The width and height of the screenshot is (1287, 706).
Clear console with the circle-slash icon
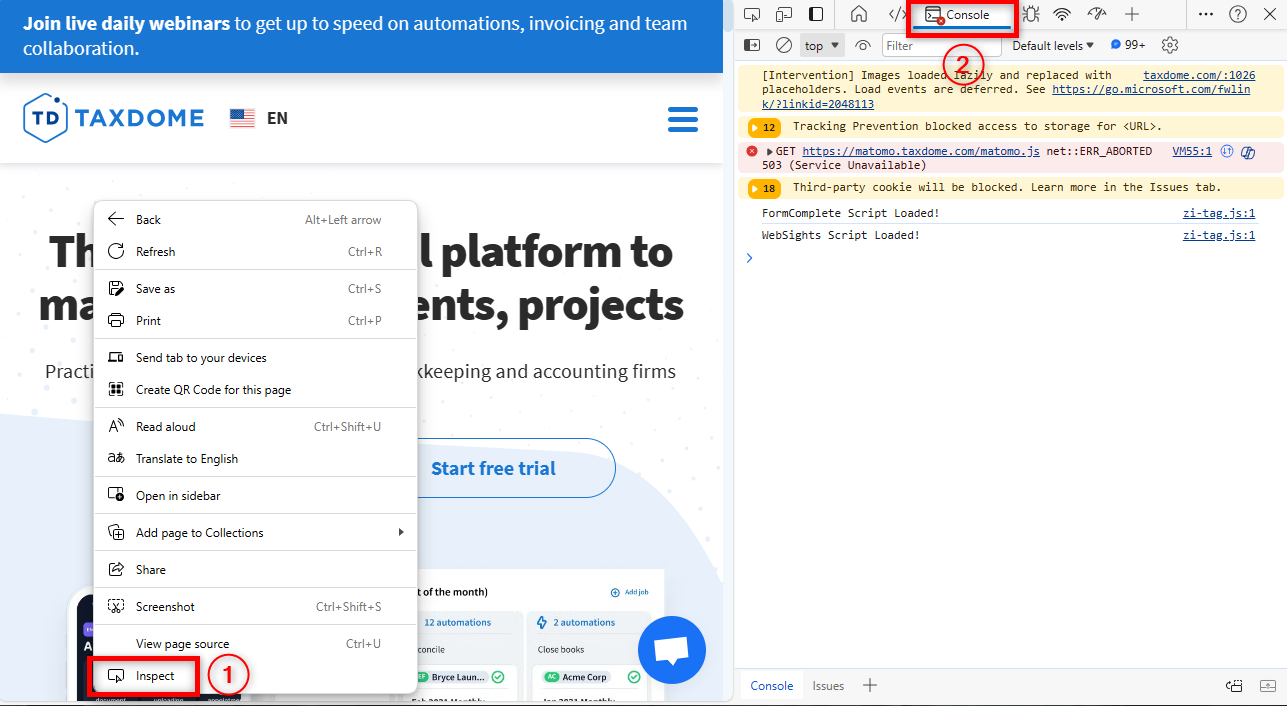tap(784, 45)
